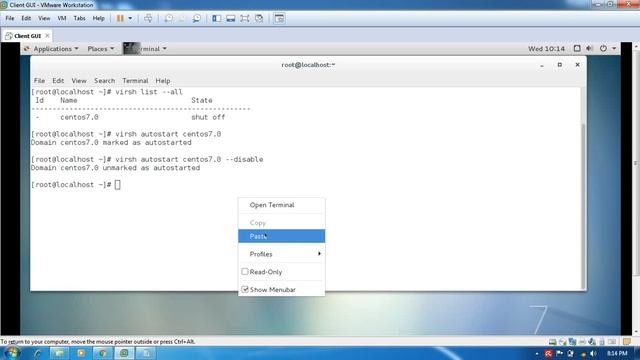Maximize the root@localhost terminal window
Screen dimensions: 640x360
560,65
